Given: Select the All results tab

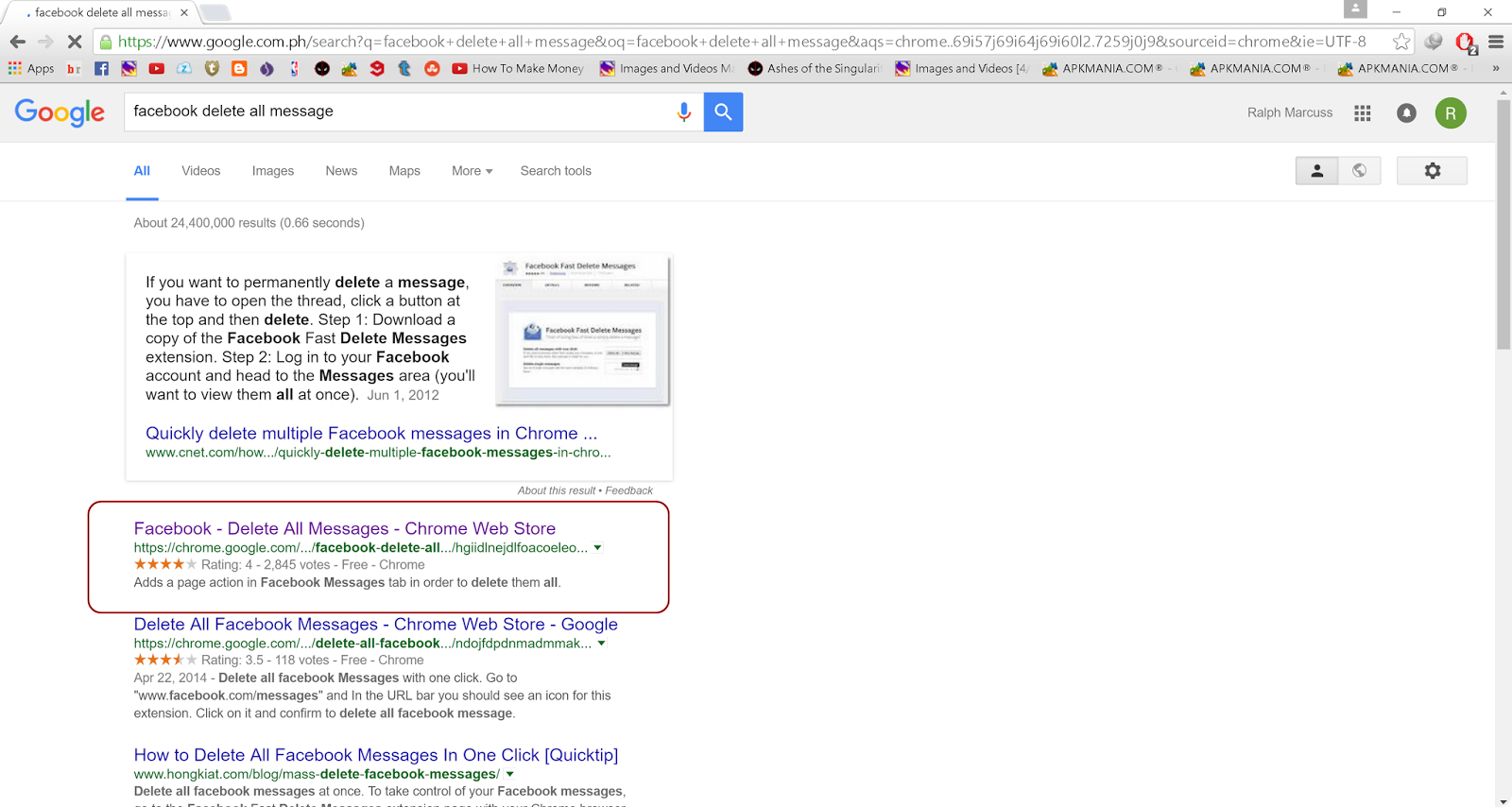Looking at the screenshot, I should [x=142, y=171].
